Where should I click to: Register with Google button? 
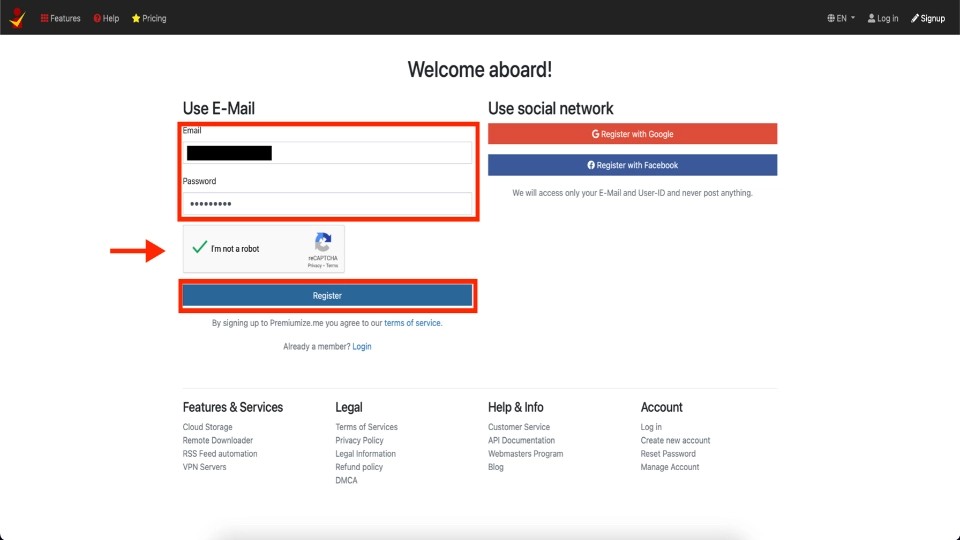632,133
